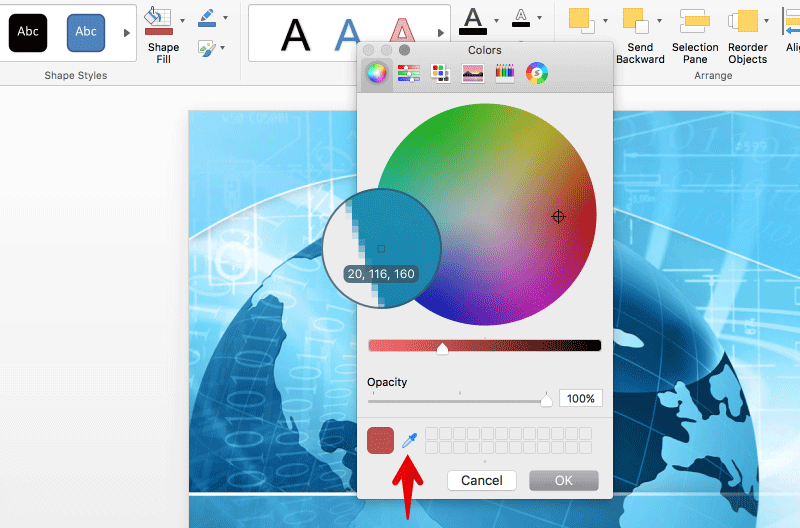The width and height of the screenshot is (800, 528).
Task: Open the Image Palettes picker
Action: [472, 73]
